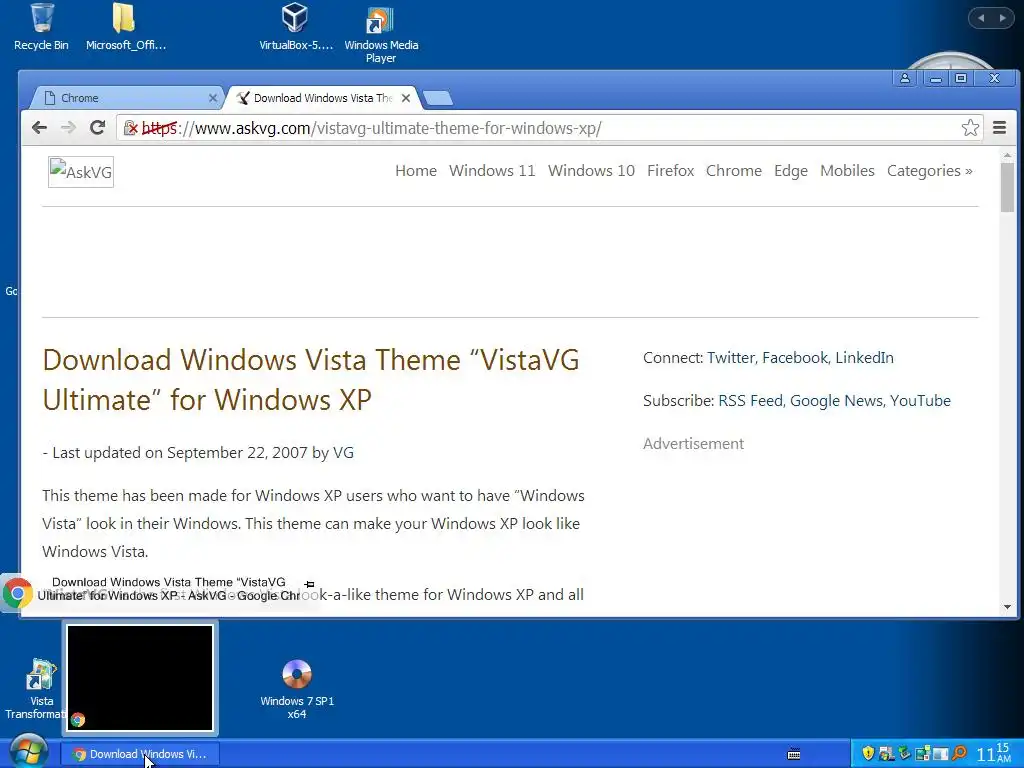
Task: Click the sidebar previous arrow gadget button
Action: pos(981,18)
